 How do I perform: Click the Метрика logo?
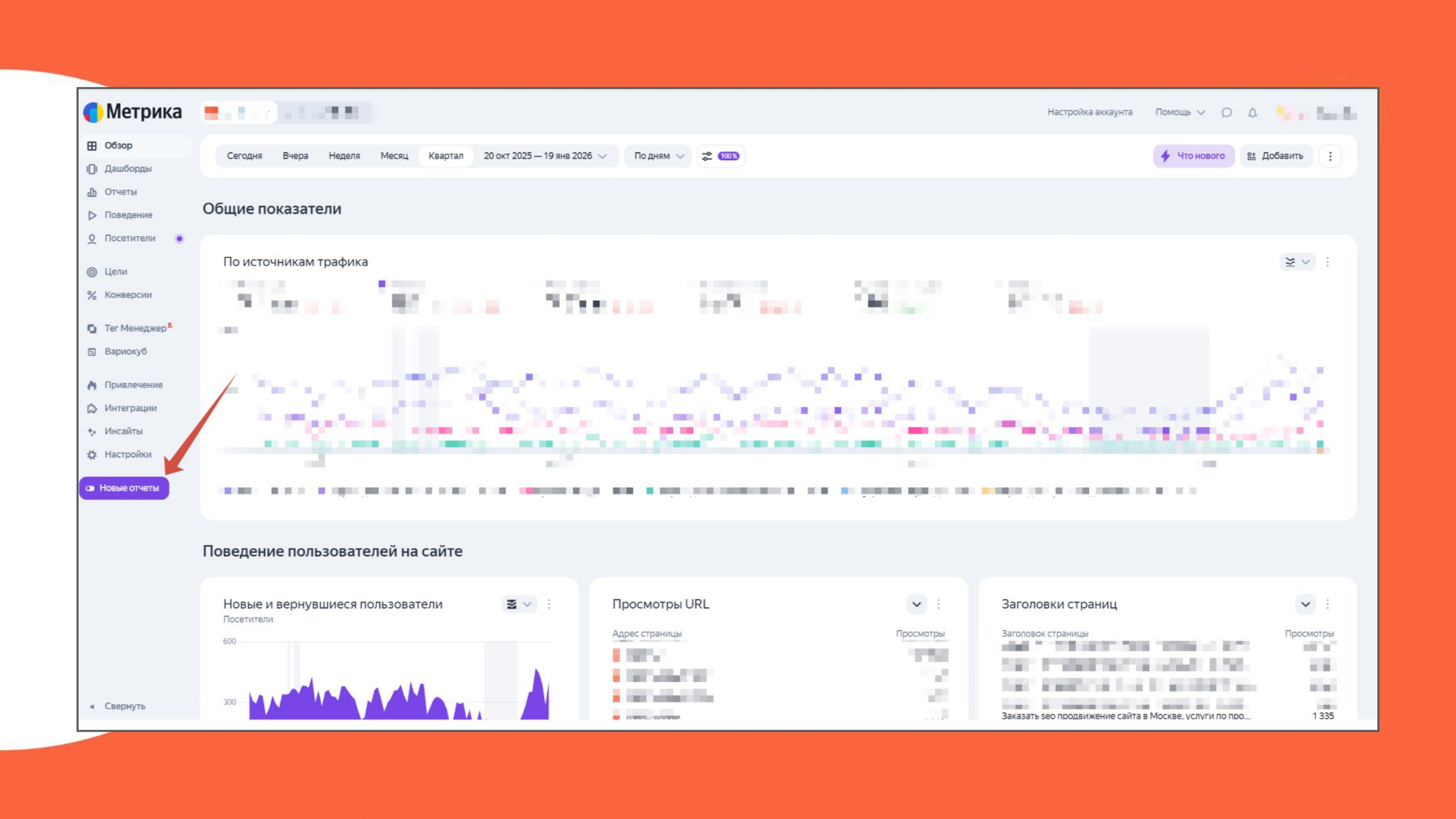tap(133, 112)
